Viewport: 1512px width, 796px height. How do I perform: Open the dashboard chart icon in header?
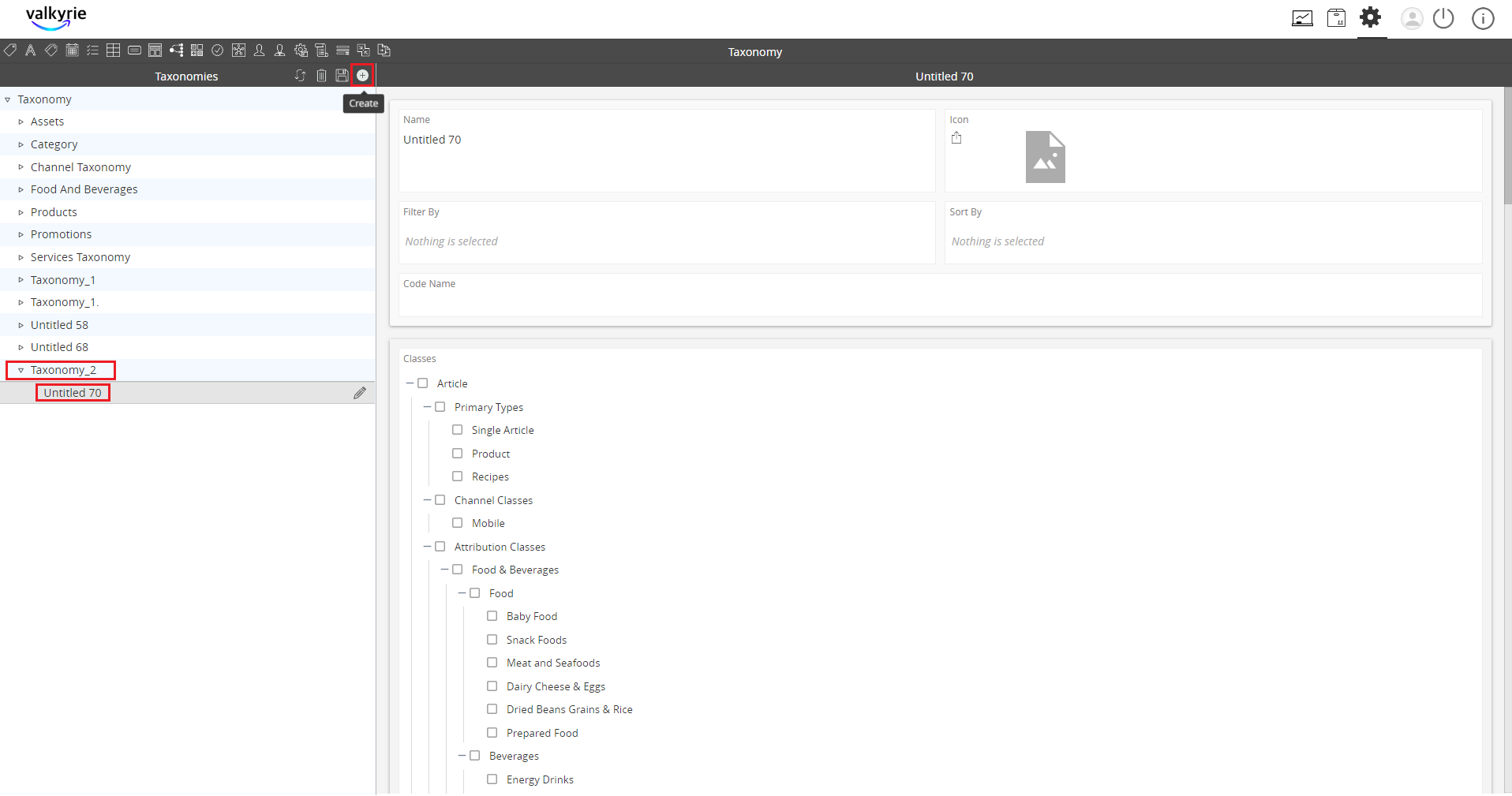[1302, 18]
